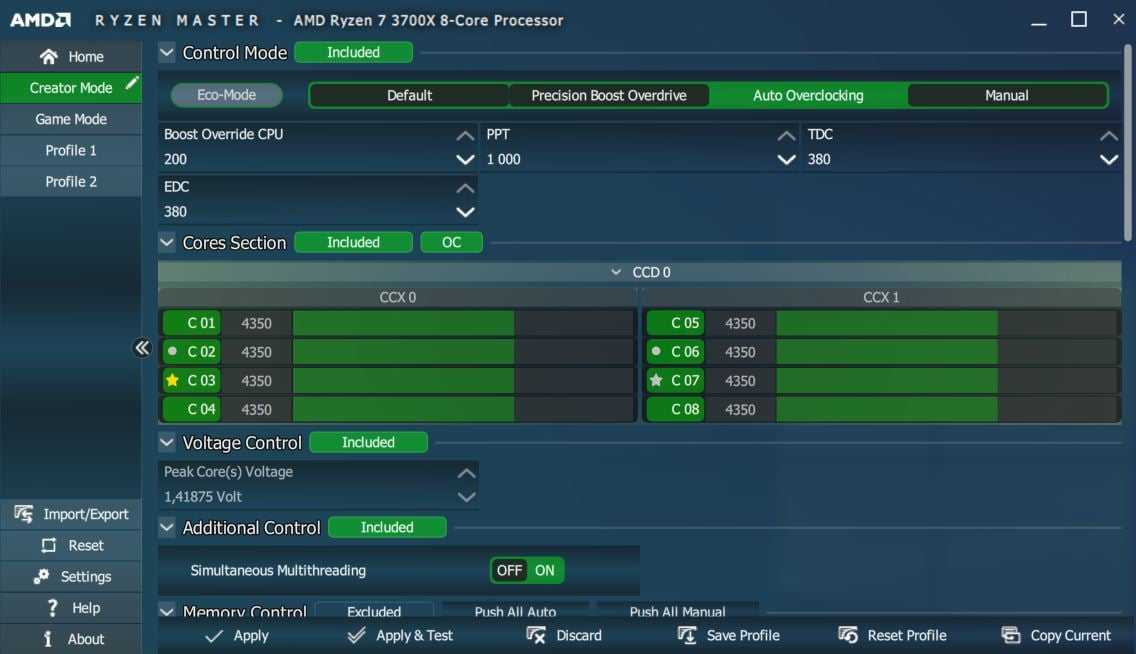Click the gray star on core C 07
This screenshot has height=654, width=1136.
(x=656, y=381)
